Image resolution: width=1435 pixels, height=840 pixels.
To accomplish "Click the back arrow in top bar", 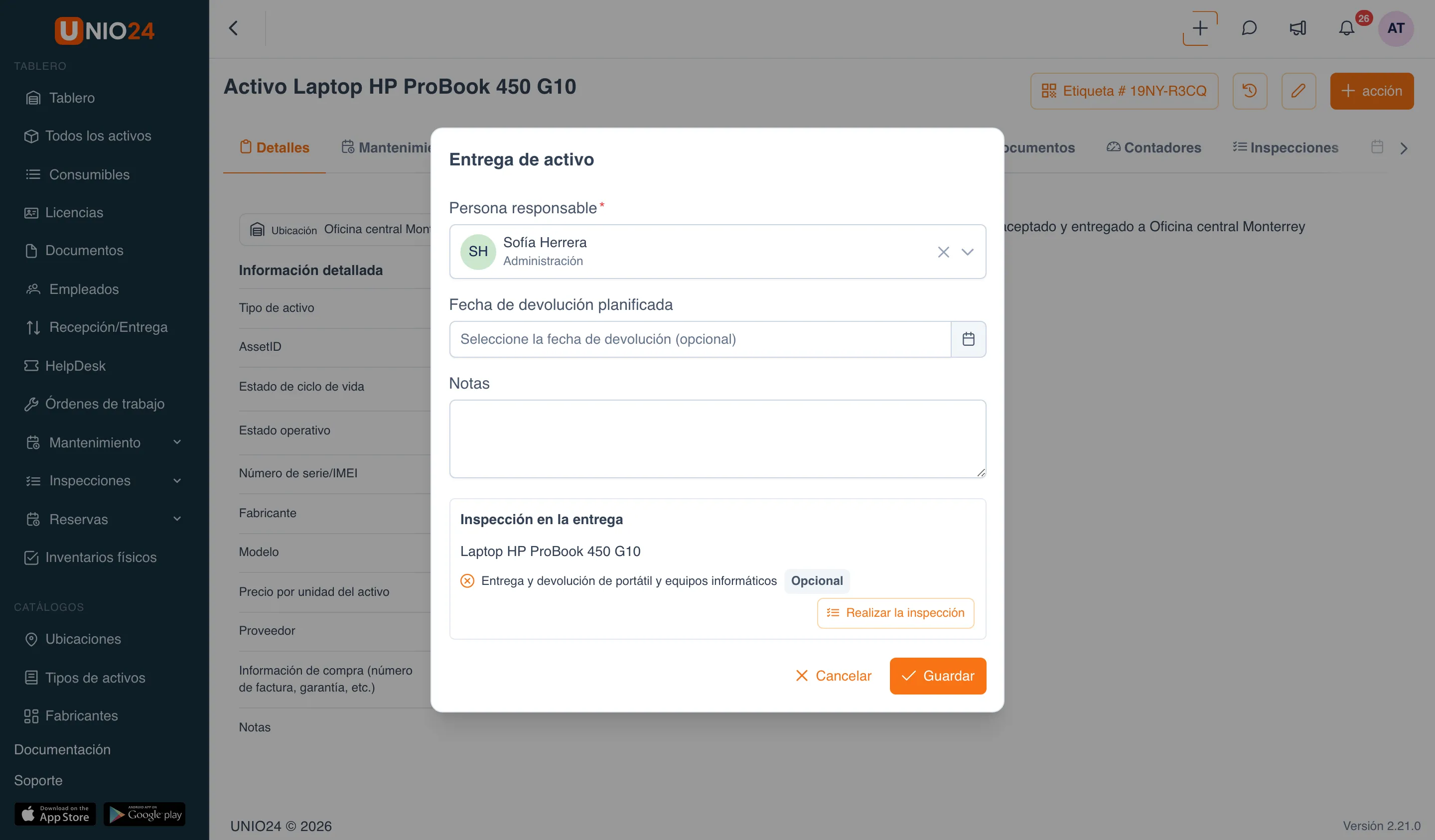I will (234, 28).
